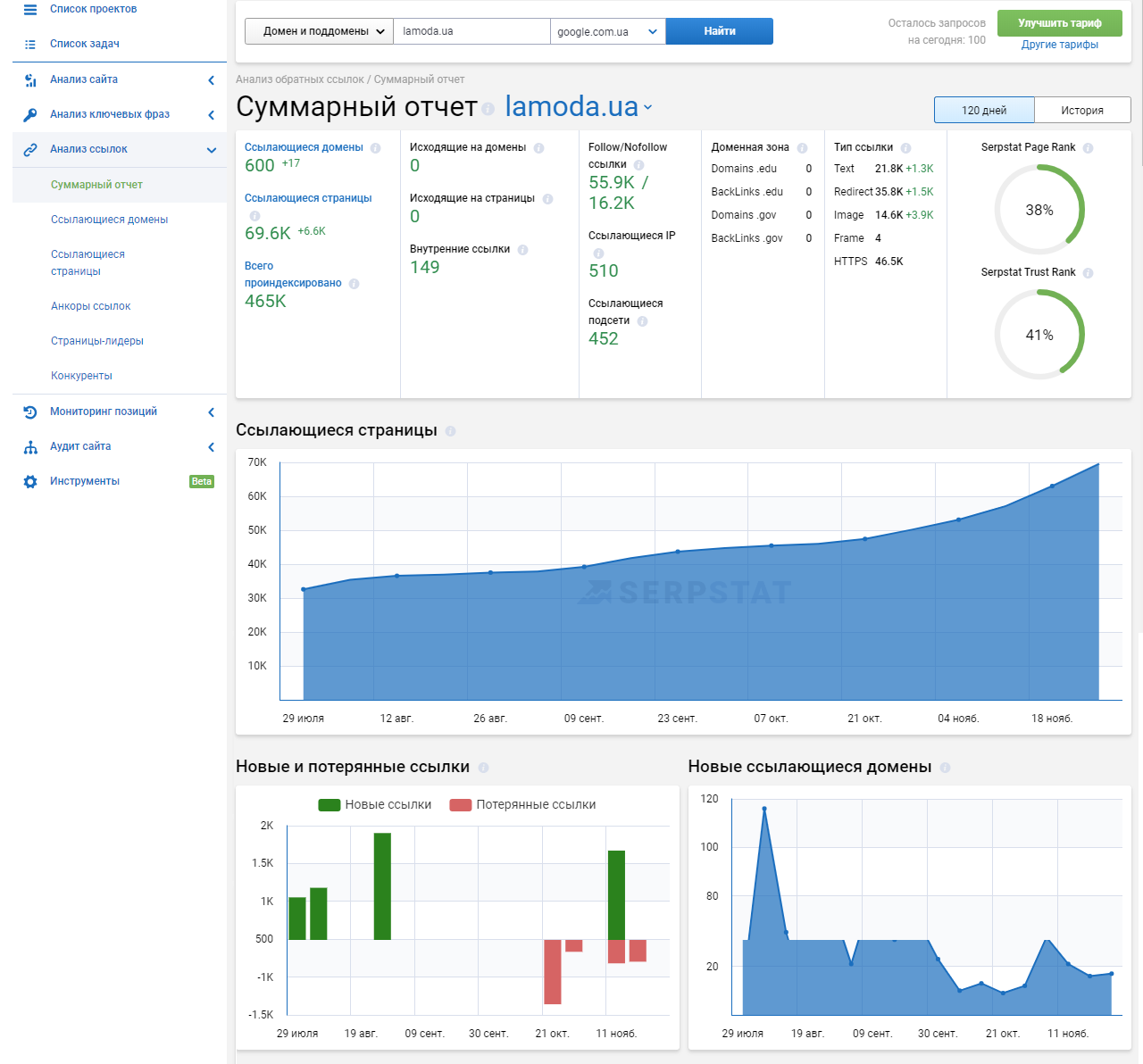Click info icon next to Суммарный отчет title
1143x1064 pixels.
click(x=488, y=109)
